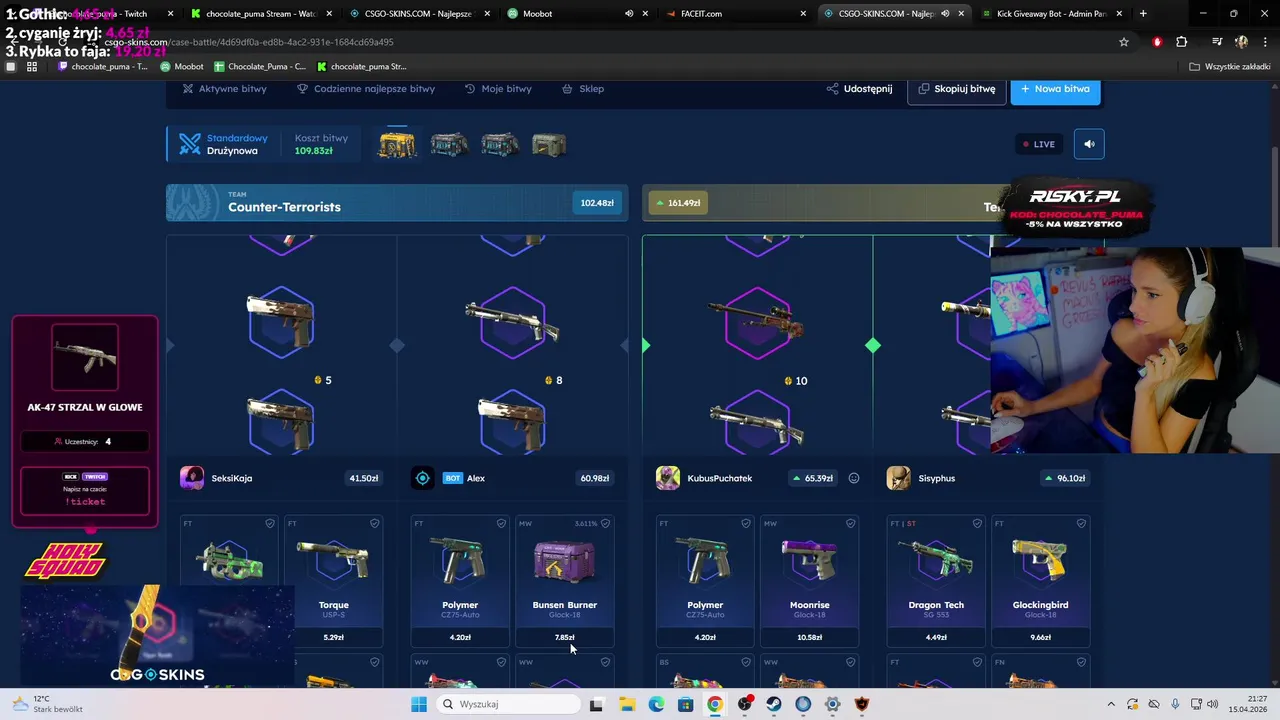The width and height of the screenshot is (1280, 720).
Task: Select the second case icon in battle header
Action: click(x=449, y=145)
